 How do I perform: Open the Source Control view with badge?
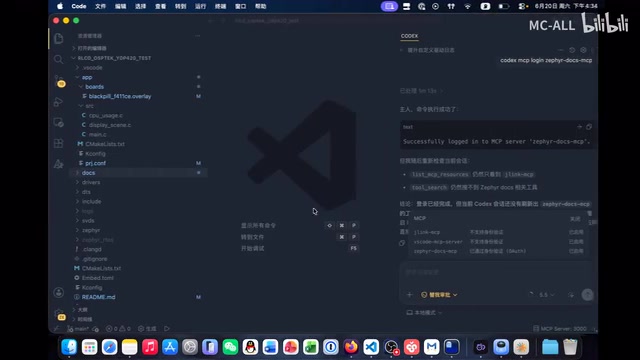tap(59, 81)
